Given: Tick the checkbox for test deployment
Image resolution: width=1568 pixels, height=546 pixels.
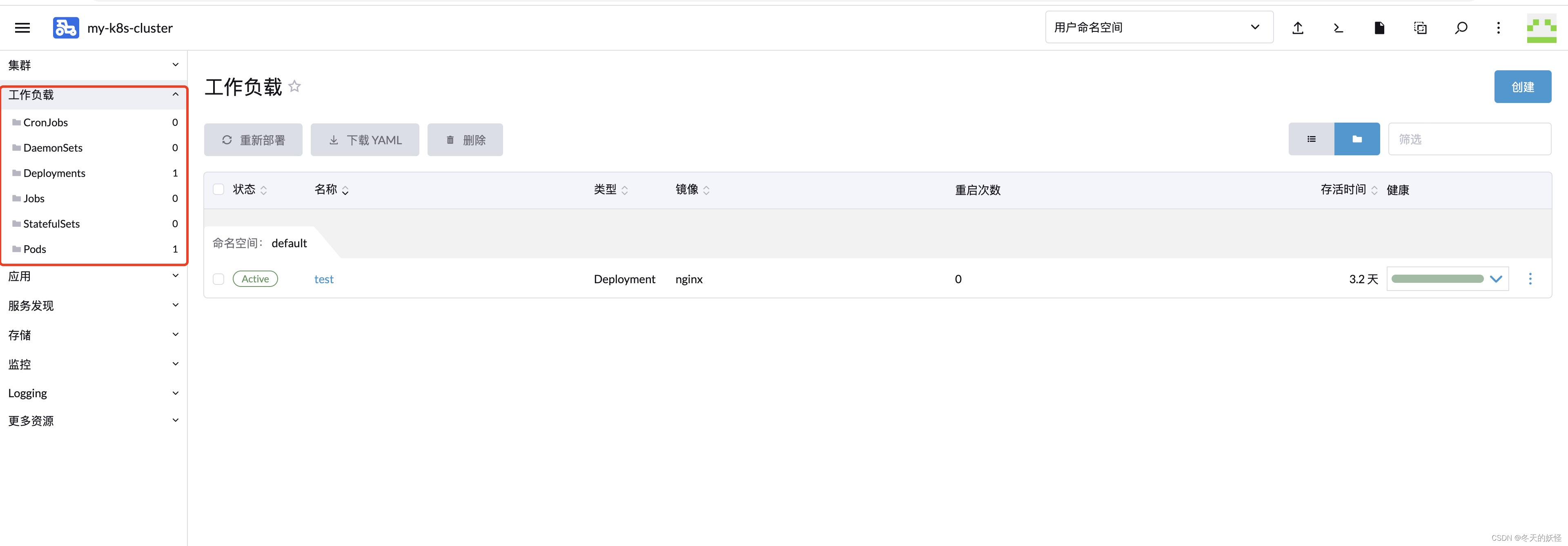Looking at the screenshot, I should (218, 279).
